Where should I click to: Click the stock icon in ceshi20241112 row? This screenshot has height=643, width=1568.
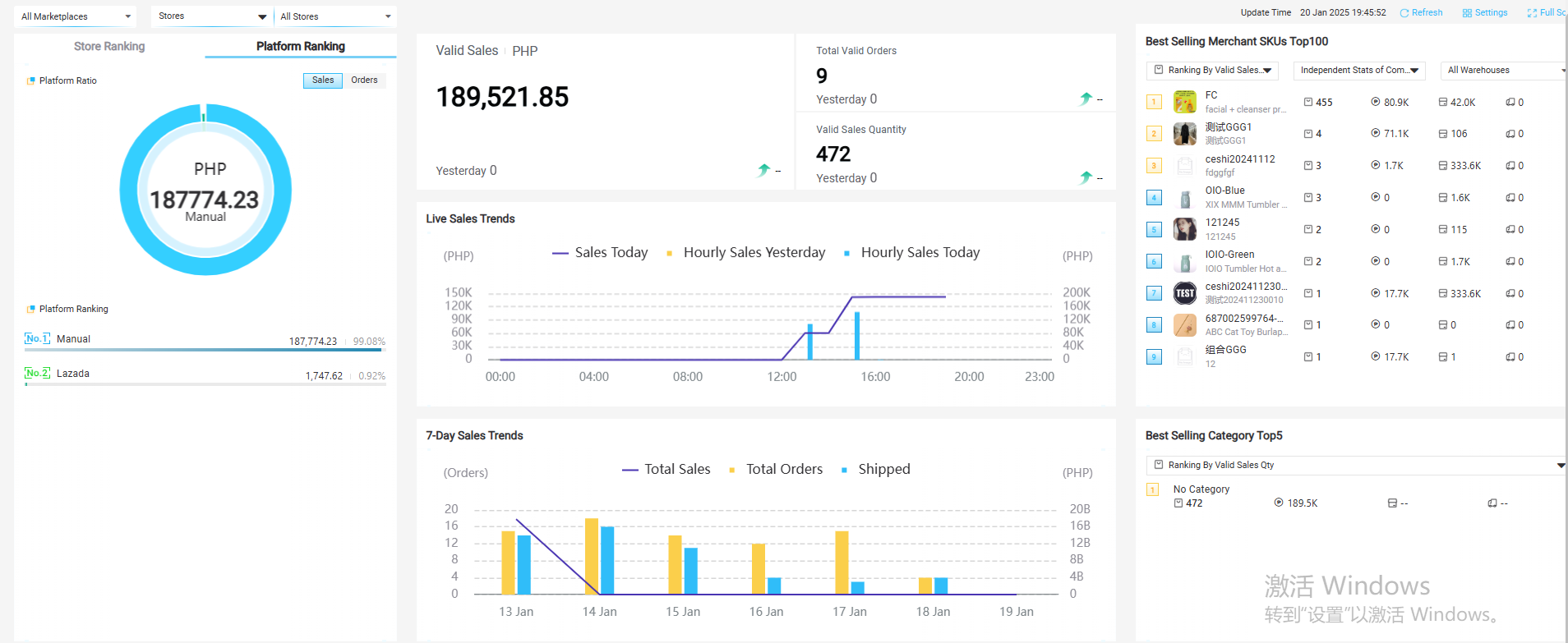(1443, 165)
